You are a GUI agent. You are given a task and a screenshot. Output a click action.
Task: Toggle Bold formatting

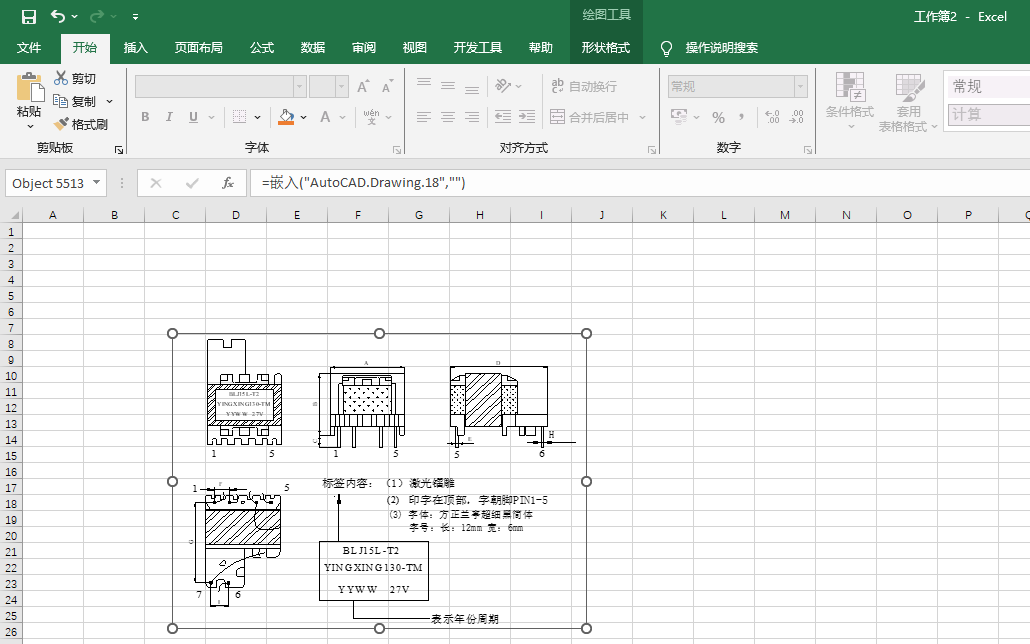click(145, 117)
